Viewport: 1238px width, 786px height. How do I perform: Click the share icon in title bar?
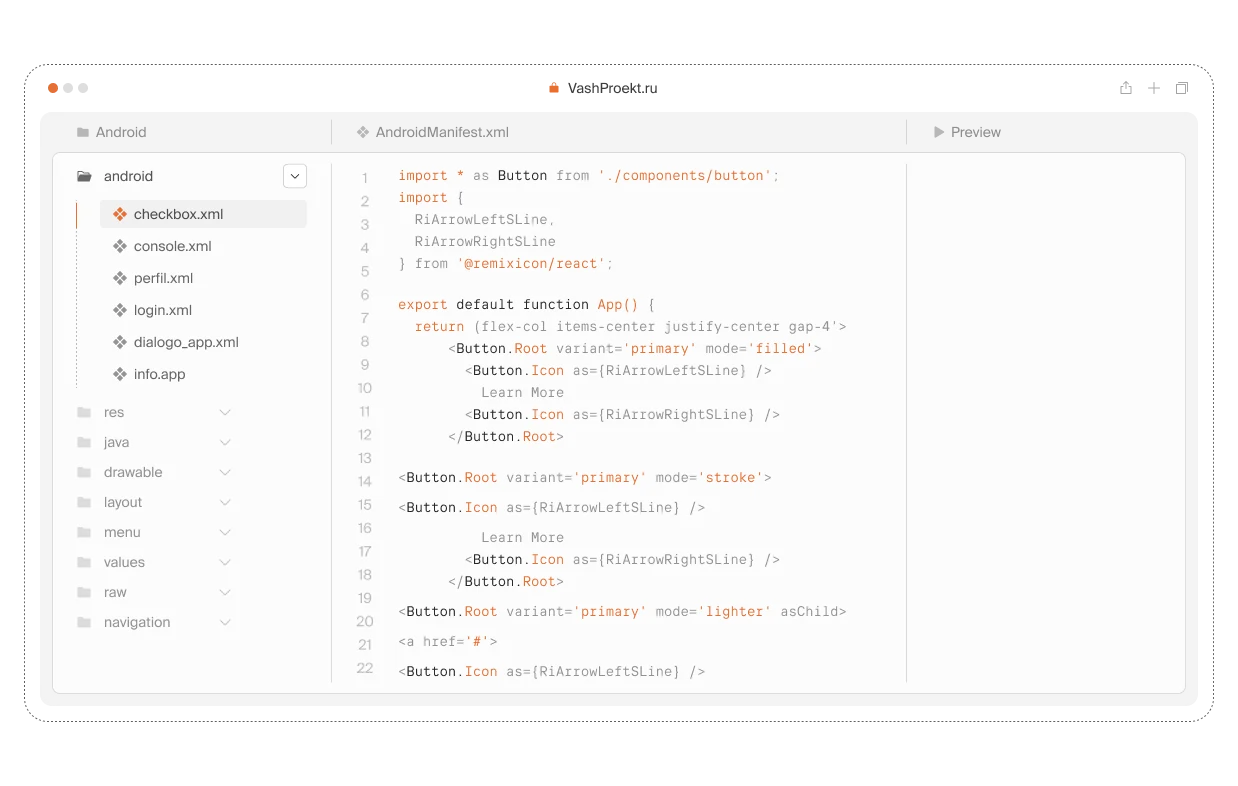click(x=1126, y=88)
